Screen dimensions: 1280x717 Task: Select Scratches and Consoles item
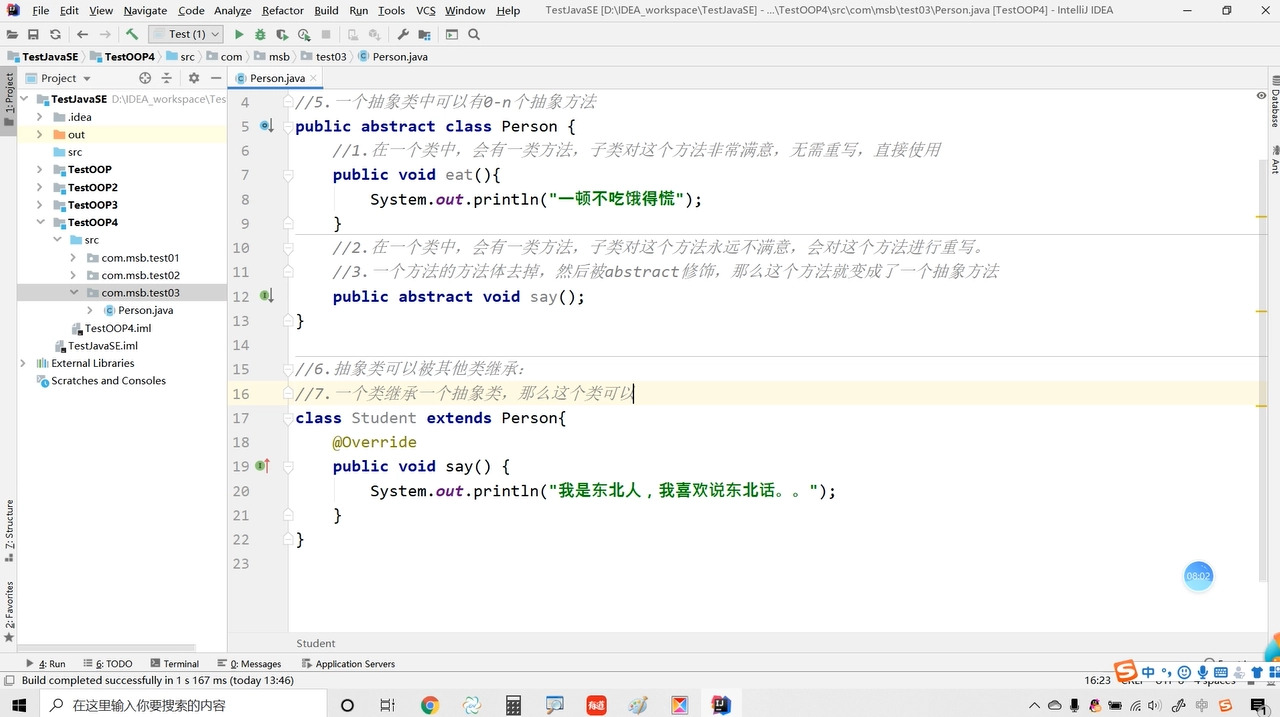(x=108, y=381)
